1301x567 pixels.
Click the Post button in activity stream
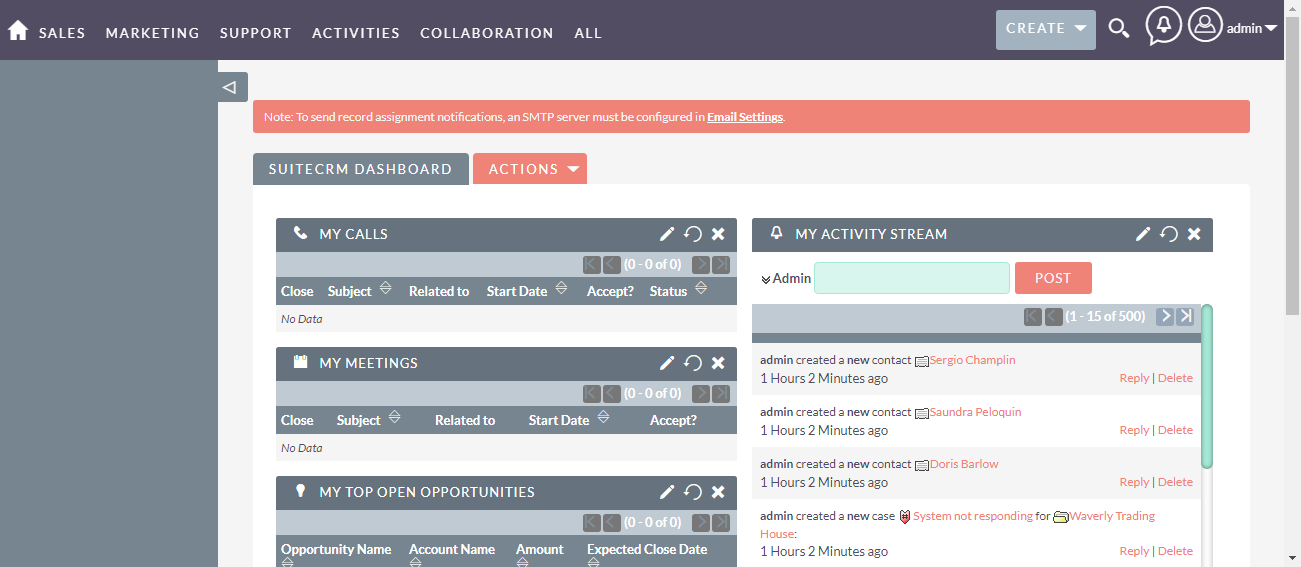tap(1053, 278)
